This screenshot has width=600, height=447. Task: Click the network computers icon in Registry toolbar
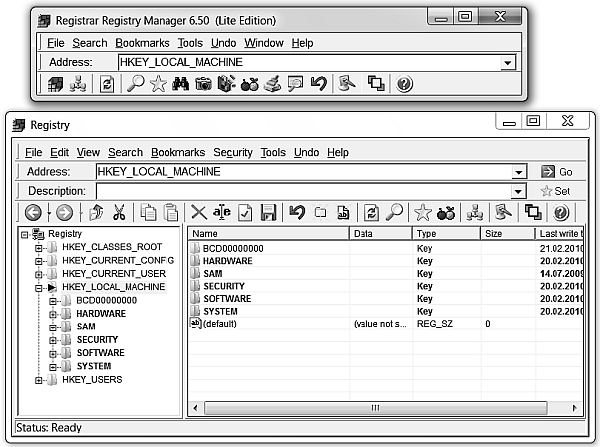coord(474,212)
